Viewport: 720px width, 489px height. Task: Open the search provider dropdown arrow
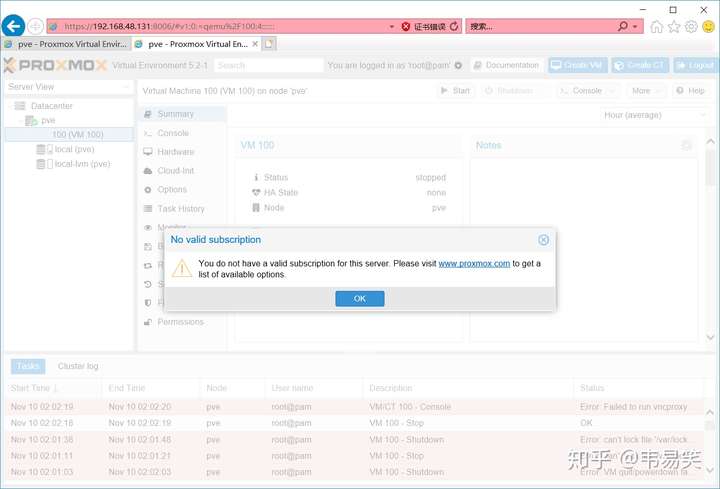[635, 27]
